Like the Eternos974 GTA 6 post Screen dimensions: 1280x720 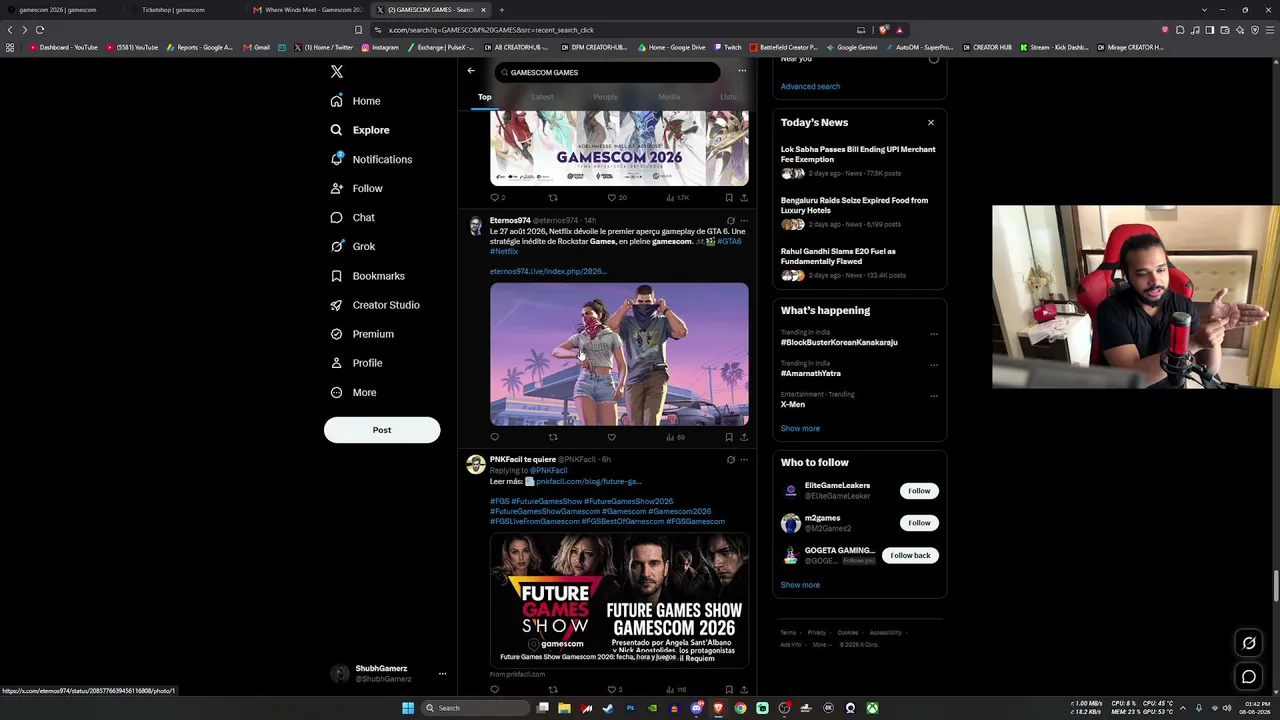[x=612, y=437]
